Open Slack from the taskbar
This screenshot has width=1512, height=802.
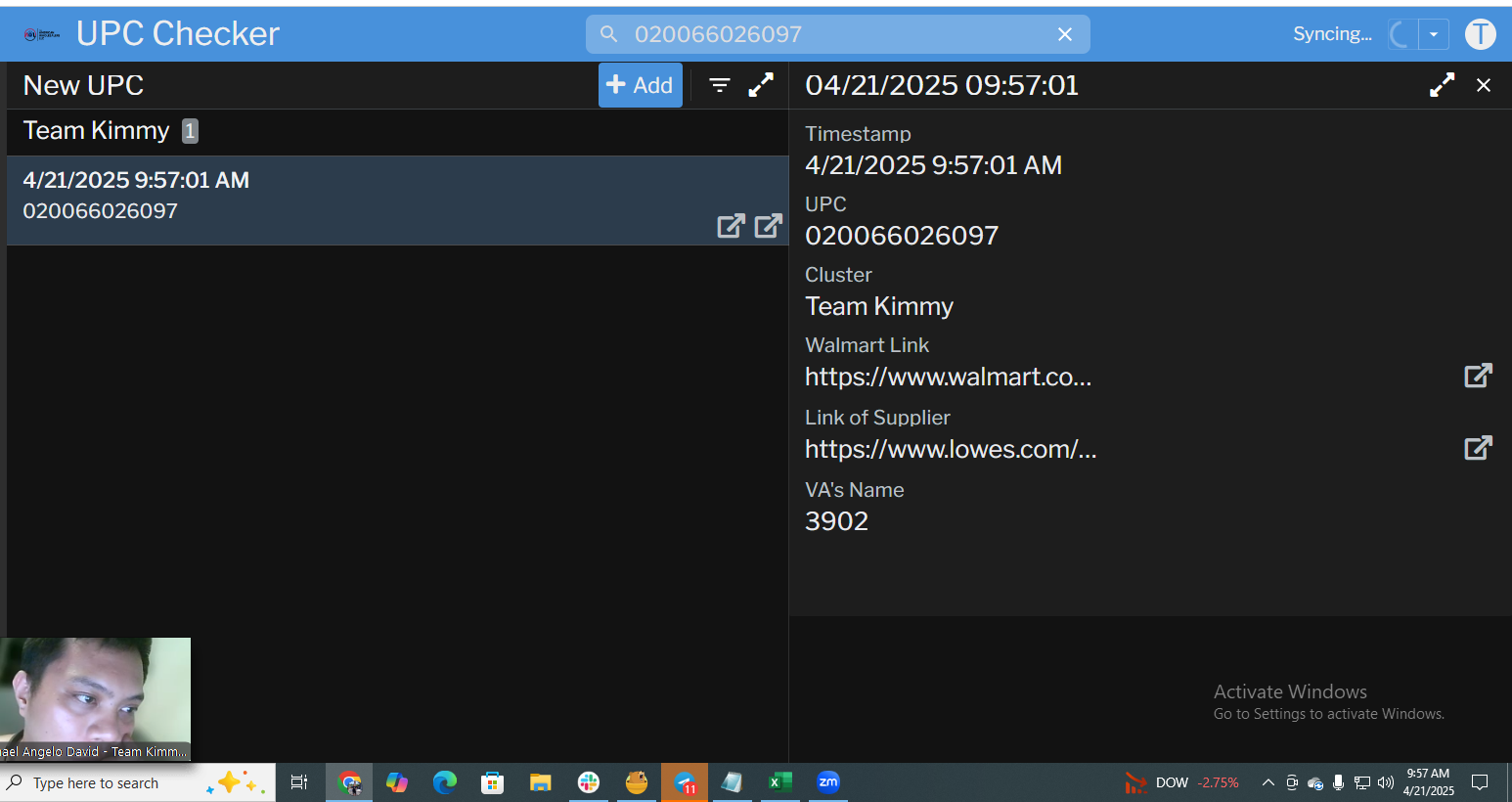pos(589,782)
